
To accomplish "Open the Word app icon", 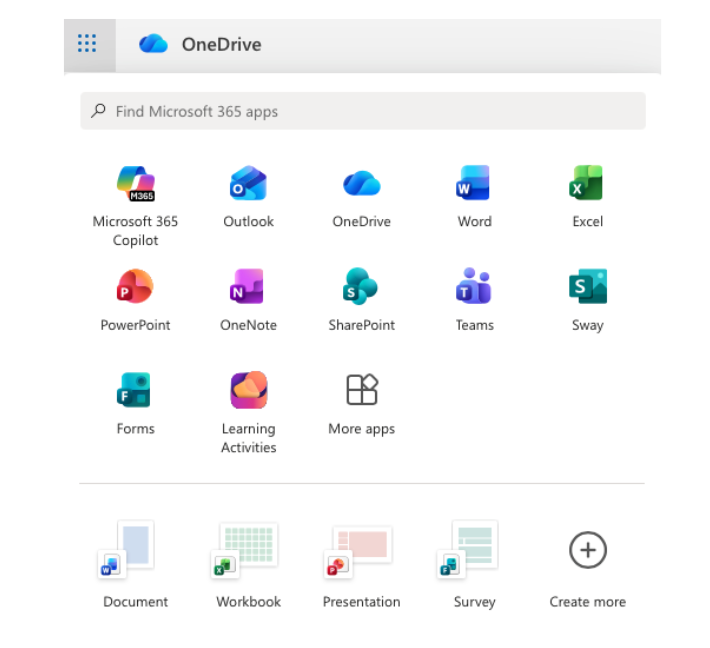I will click(x=474, y=185).
